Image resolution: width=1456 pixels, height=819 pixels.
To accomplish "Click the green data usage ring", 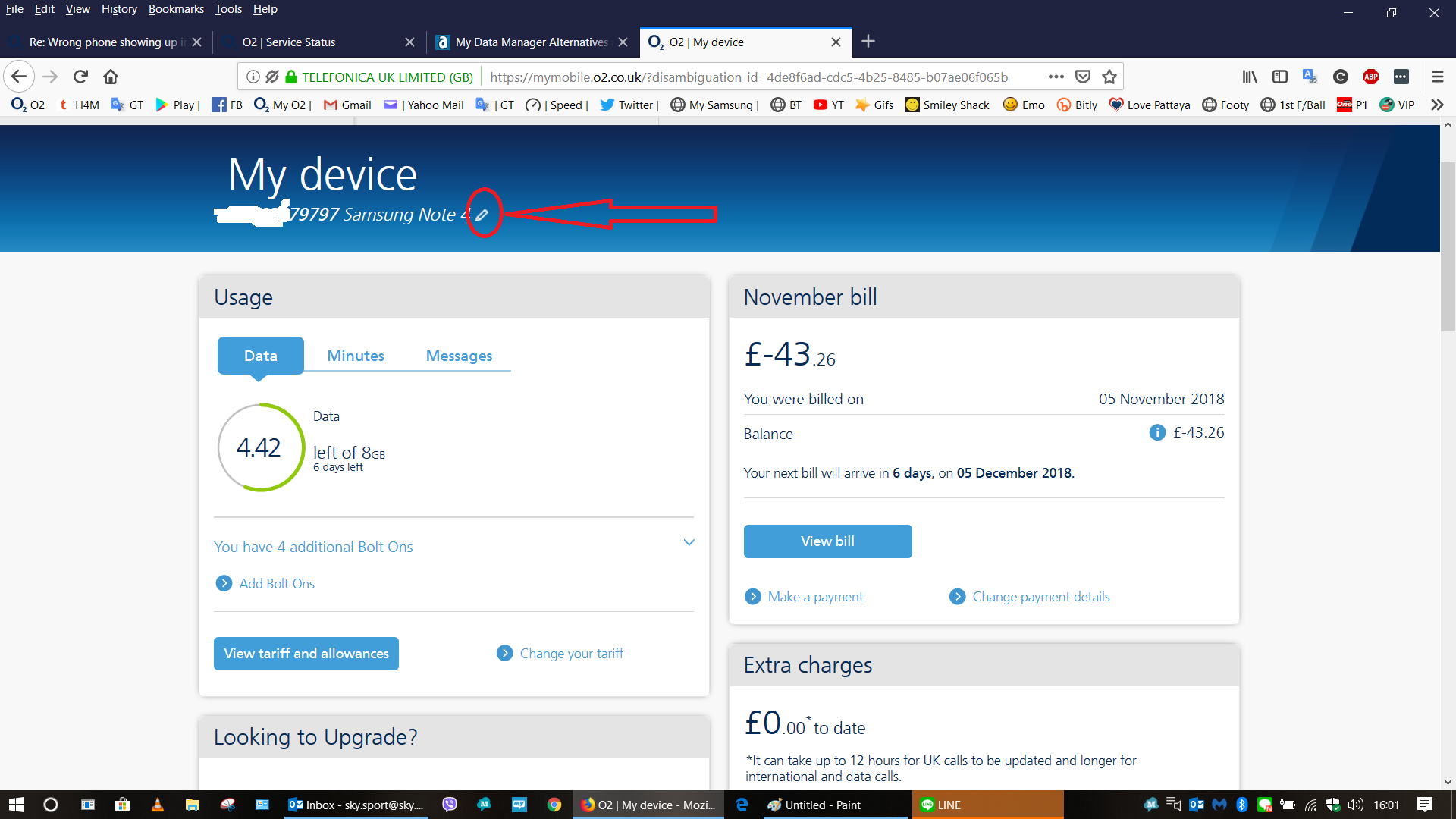I will pyautogui.click(x=260, y=447).
